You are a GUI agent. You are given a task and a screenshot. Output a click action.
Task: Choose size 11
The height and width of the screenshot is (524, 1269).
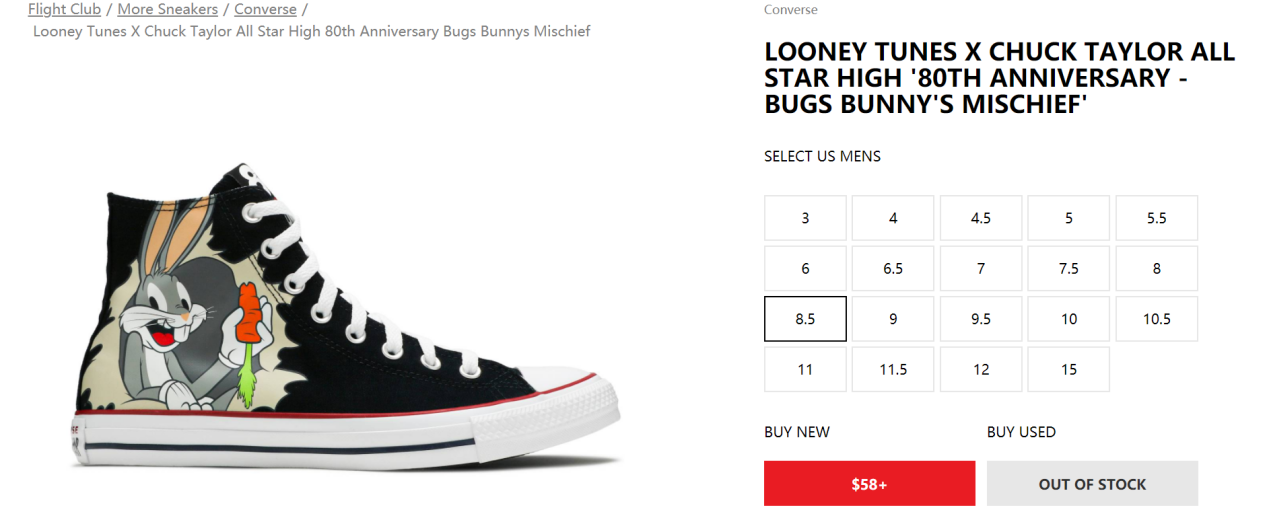coord(805,370)
